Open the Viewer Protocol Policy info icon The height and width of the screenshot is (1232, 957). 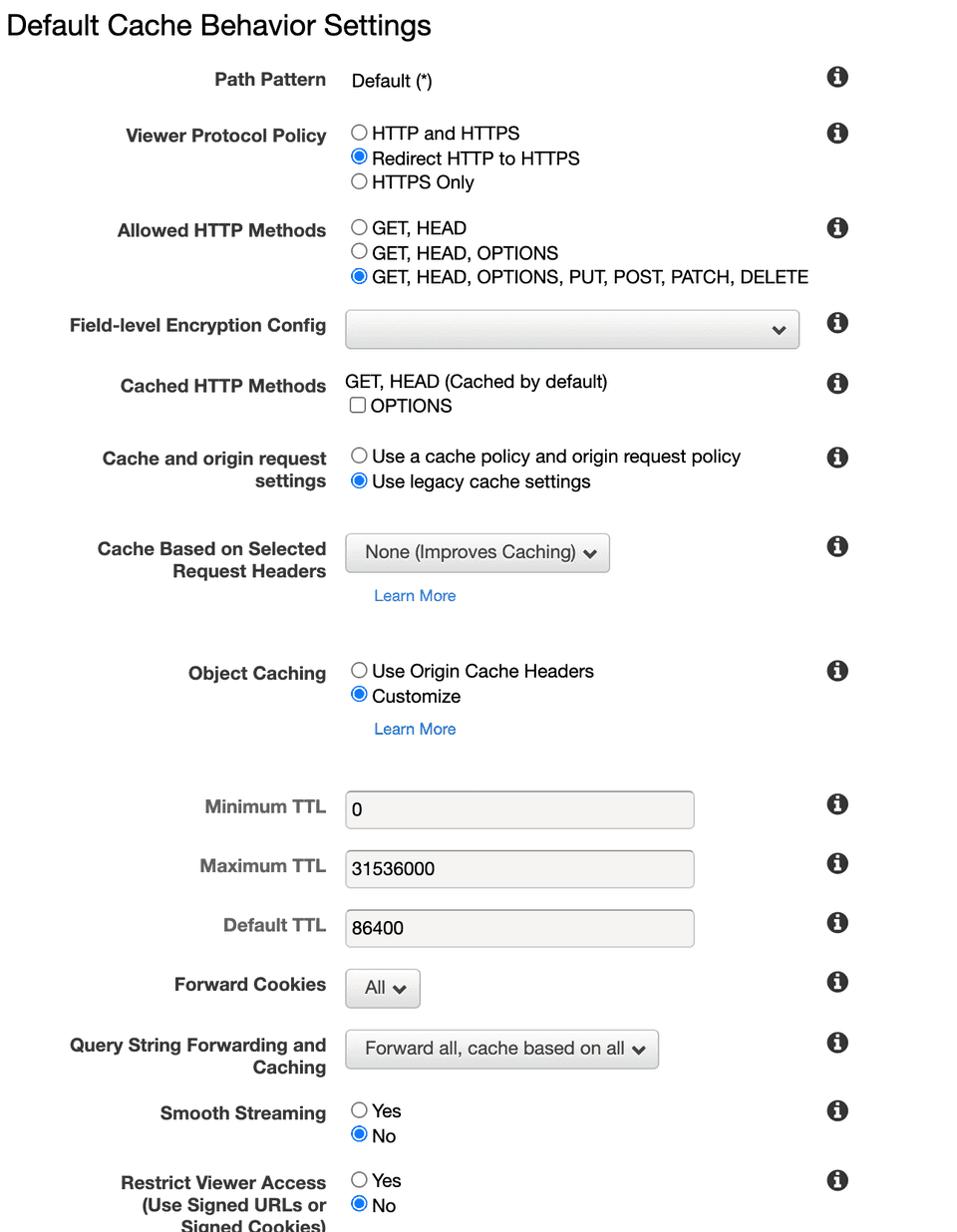tap(837, 133)
